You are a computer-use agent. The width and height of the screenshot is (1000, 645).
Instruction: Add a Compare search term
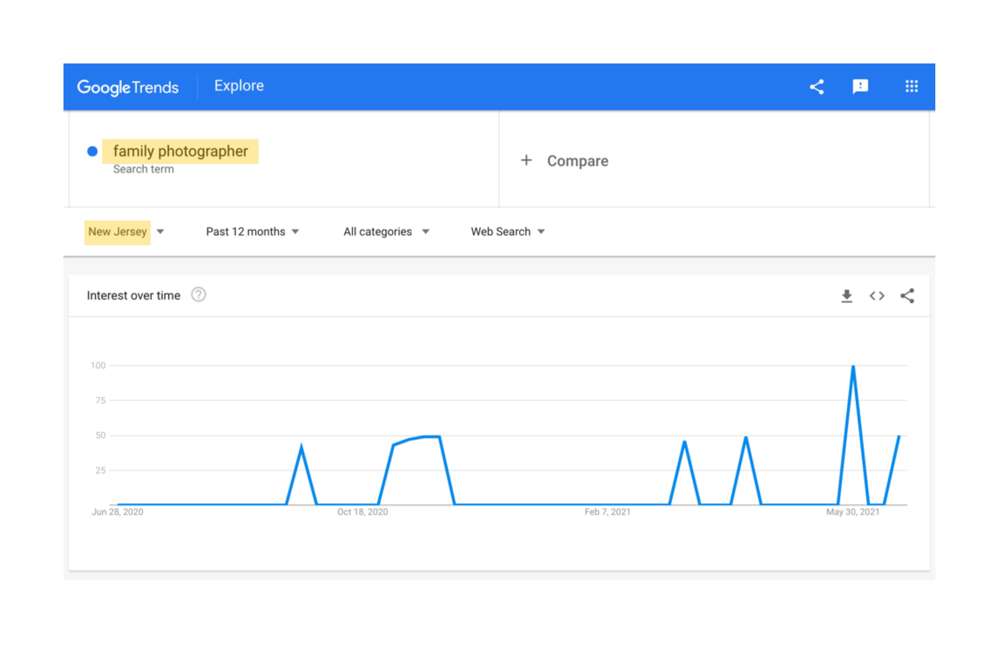click(577, 161)
